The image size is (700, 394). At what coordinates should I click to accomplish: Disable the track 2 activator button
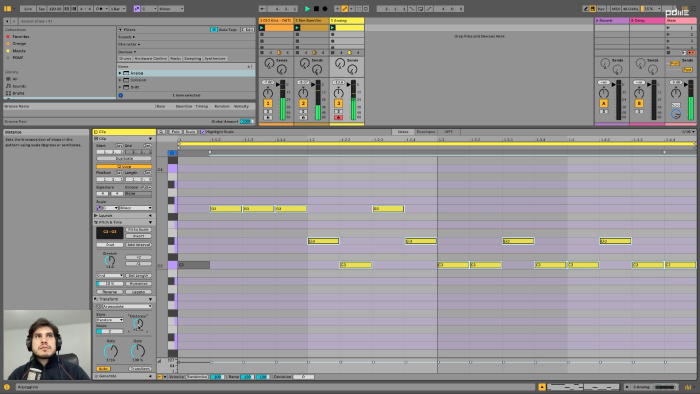coord(303,104)
